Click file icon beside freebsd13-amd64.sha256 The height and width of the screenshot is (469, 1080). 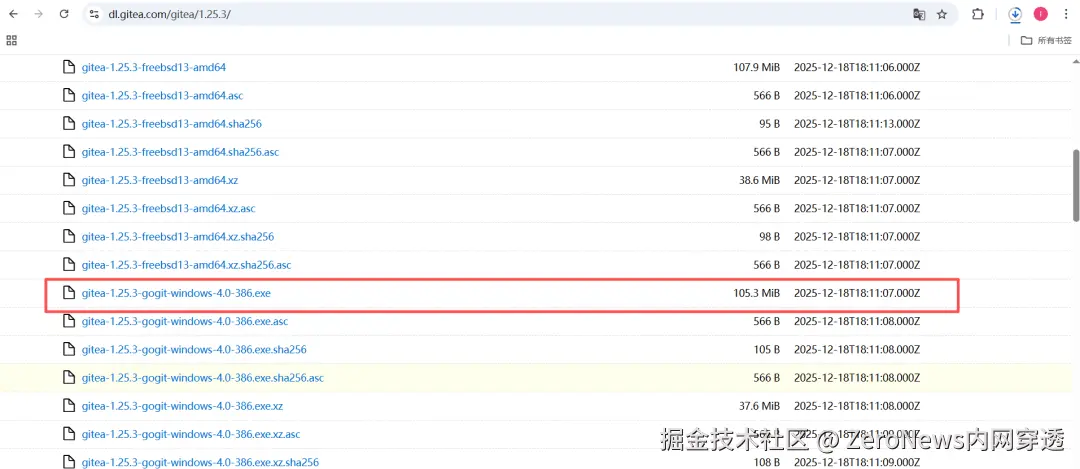point(68,124)
